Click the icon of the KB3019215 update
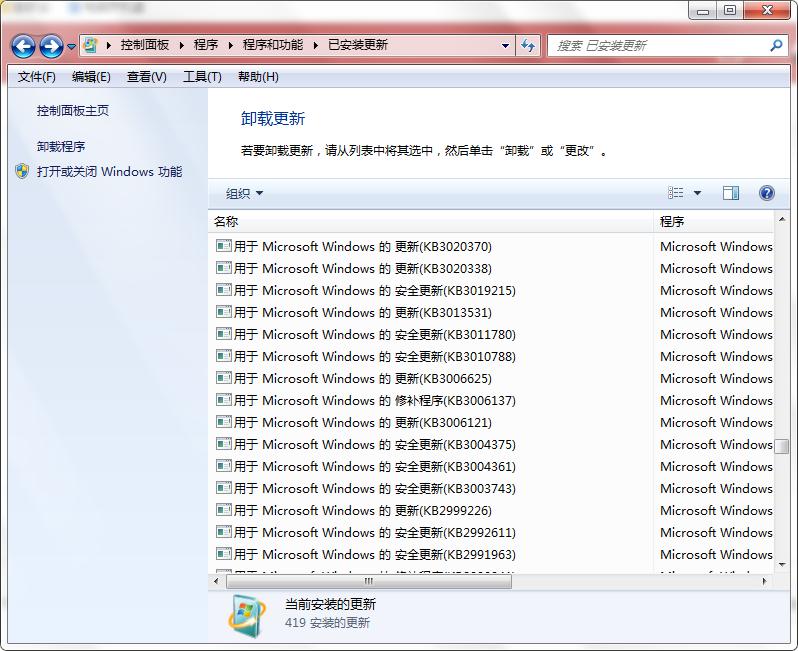The image size is (798, 651). [223, 290]
